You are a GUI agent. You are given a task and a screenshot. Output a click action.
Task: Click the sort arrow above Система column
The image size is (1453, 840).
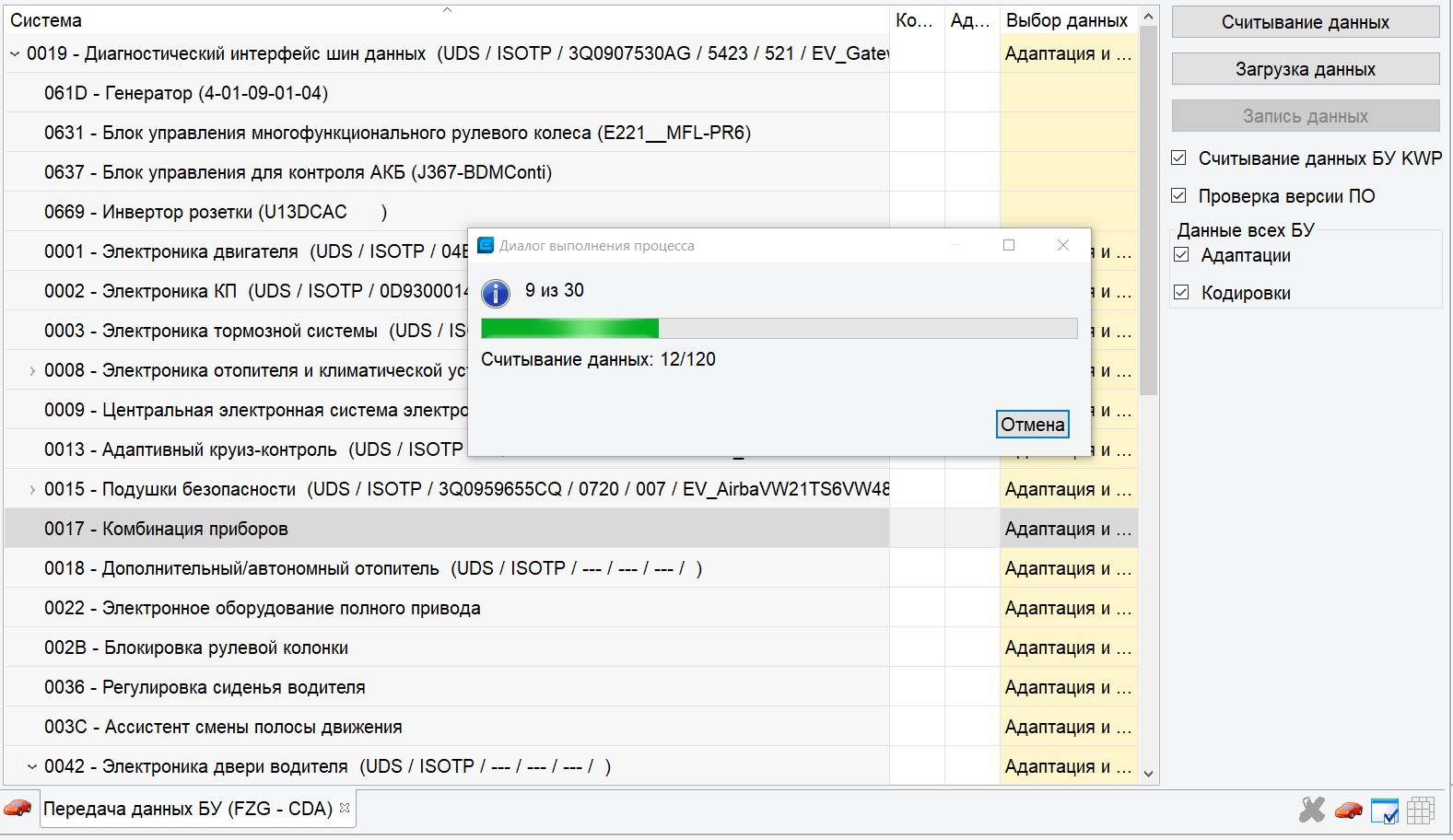(x=447, y=10)
